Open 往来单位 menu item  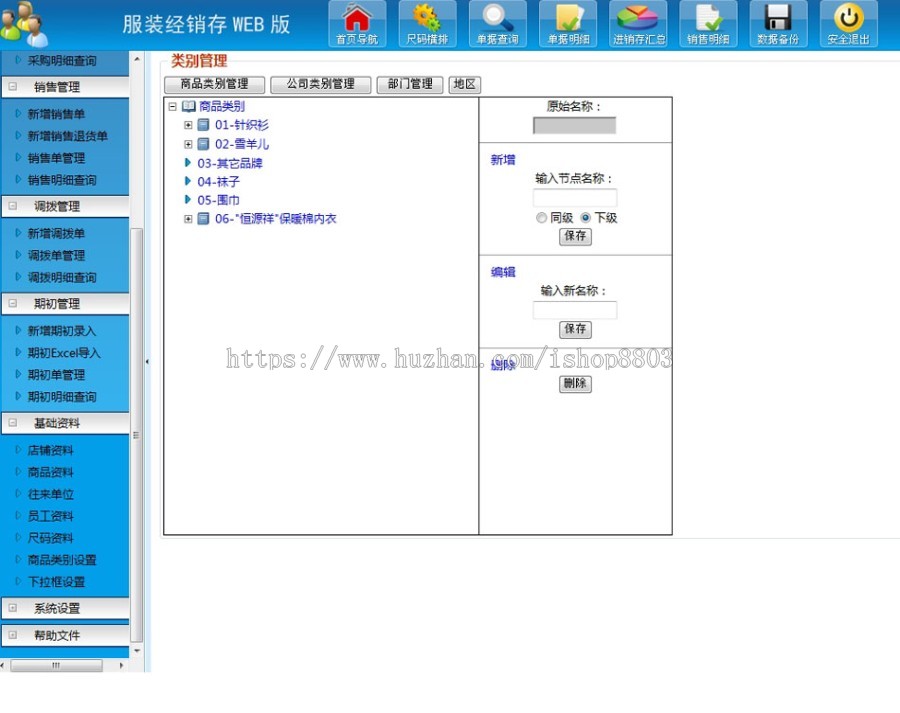click(51, 494)
